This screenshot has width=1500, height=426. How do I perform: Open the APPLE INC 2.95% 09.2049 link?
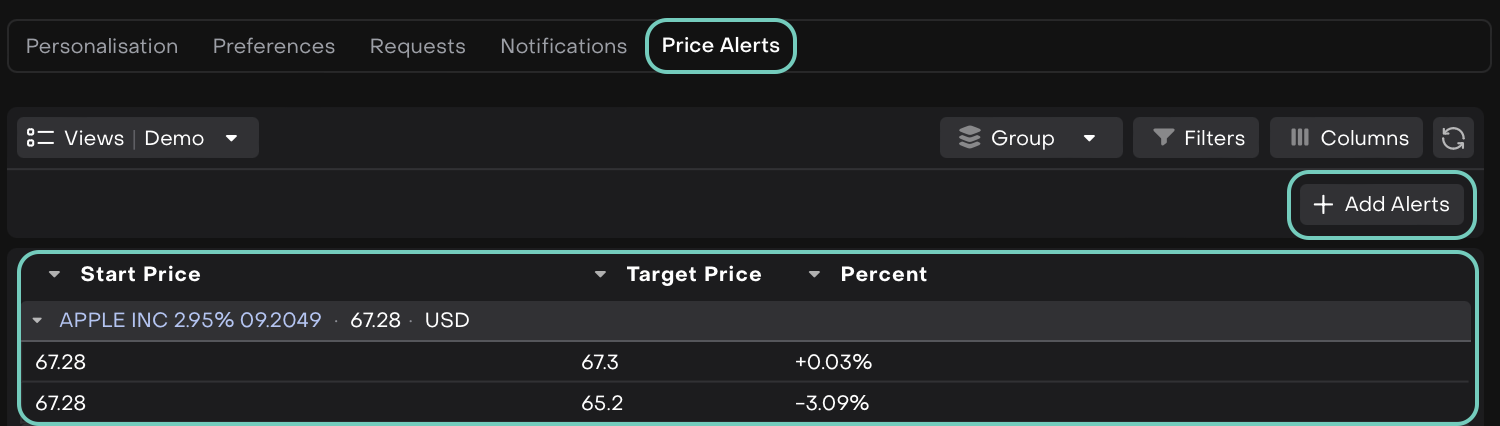(x=190, y=321)
